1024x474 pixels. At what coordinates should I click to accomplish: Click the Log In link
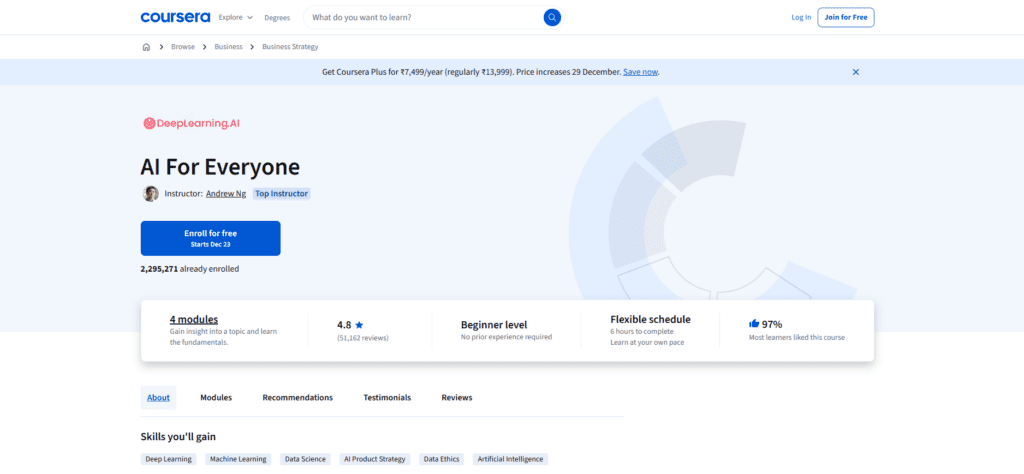click(801, 18)
